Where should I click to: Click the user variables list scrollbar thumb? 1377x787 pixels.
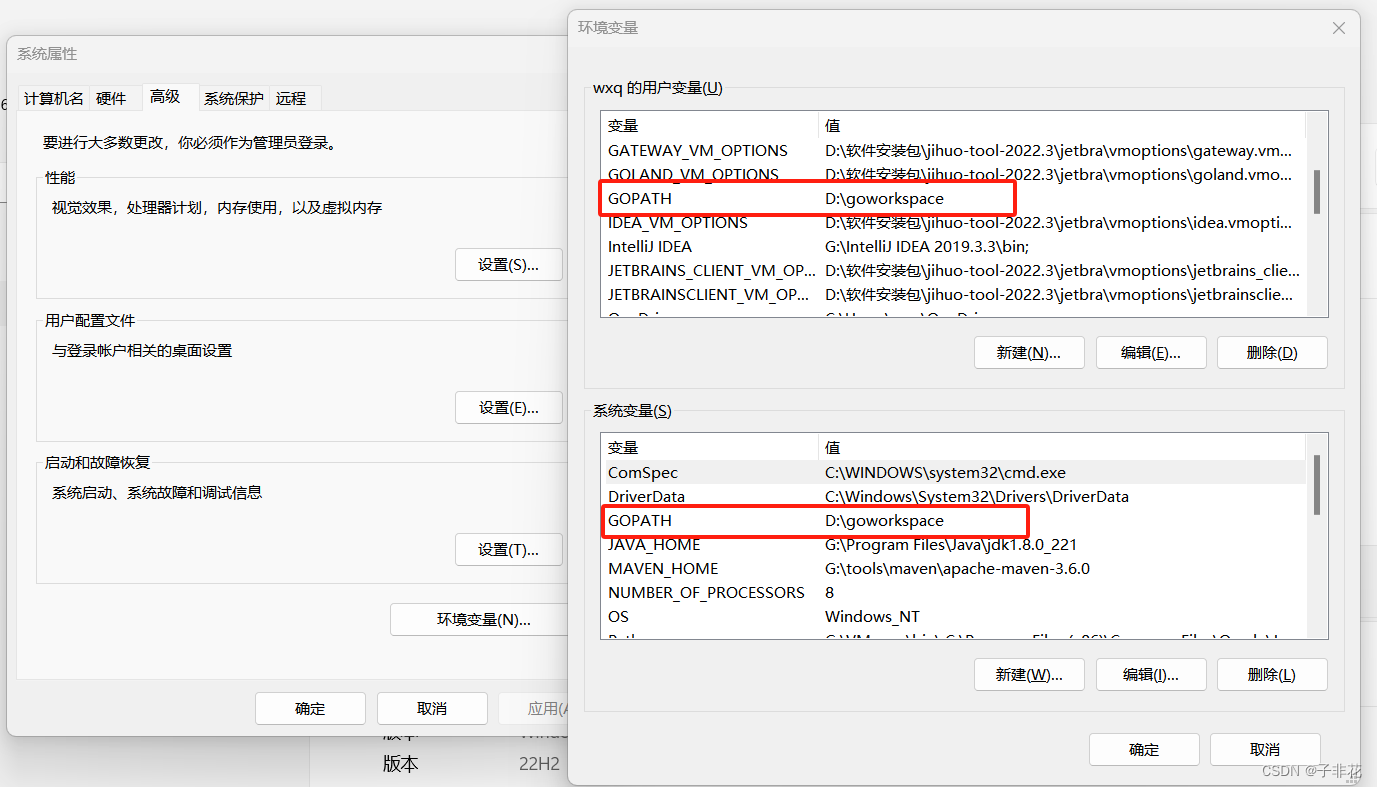click(1317, 191)
